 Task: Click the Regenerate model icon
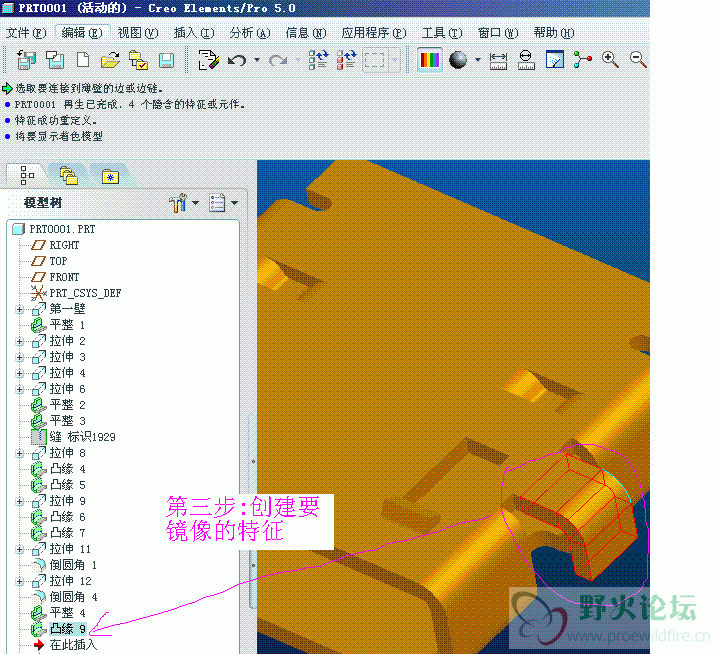tap(318, 60)
